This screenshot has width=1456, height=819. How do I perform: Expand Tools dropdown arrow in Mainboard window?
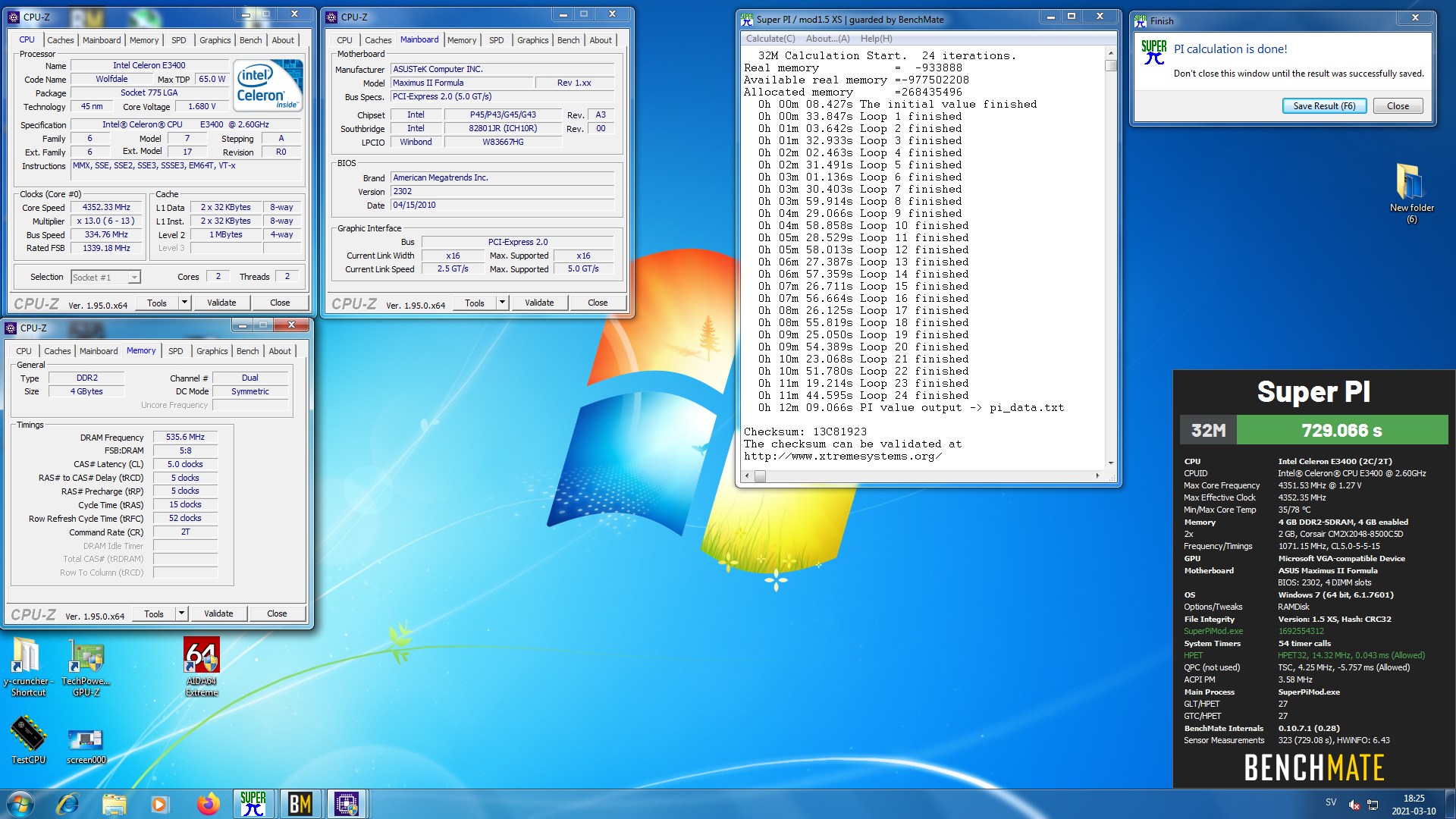click(501, 303)
